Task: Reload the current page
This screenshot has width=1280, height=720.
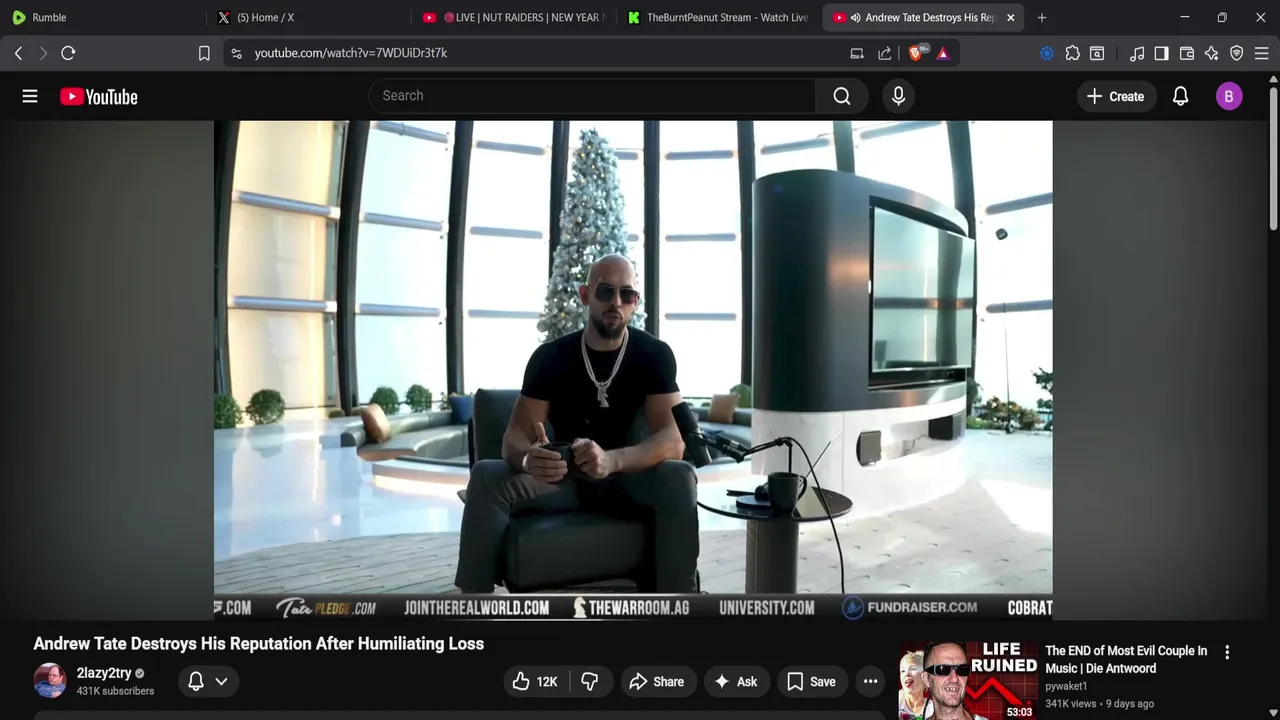Action: tap(68, 53)
